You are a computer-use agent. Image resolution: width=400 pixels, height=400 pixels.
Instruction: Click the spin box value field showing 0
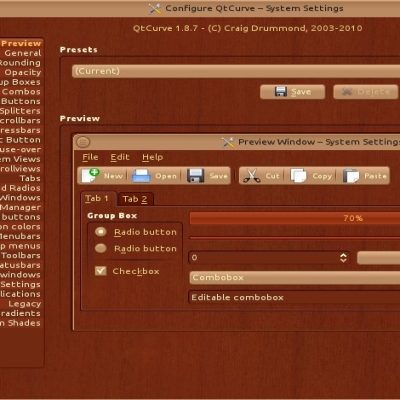coord(263,258)
